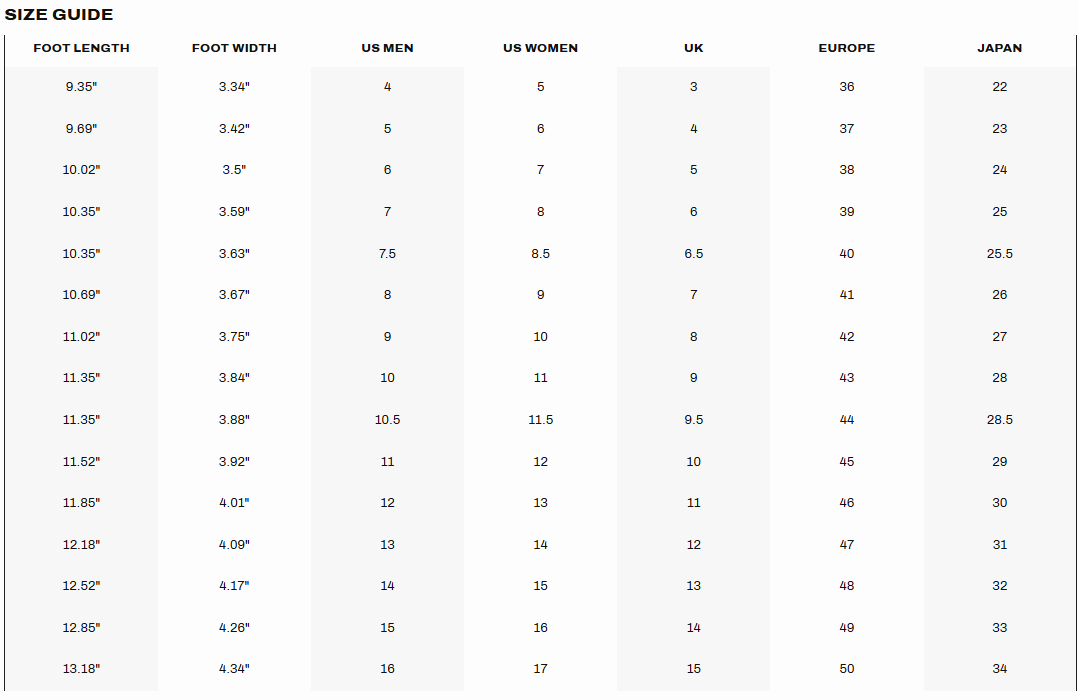This screenshot has height=700, width=1079.
Task: Select the JAPAN column header
Action: tap(1000, 48)
